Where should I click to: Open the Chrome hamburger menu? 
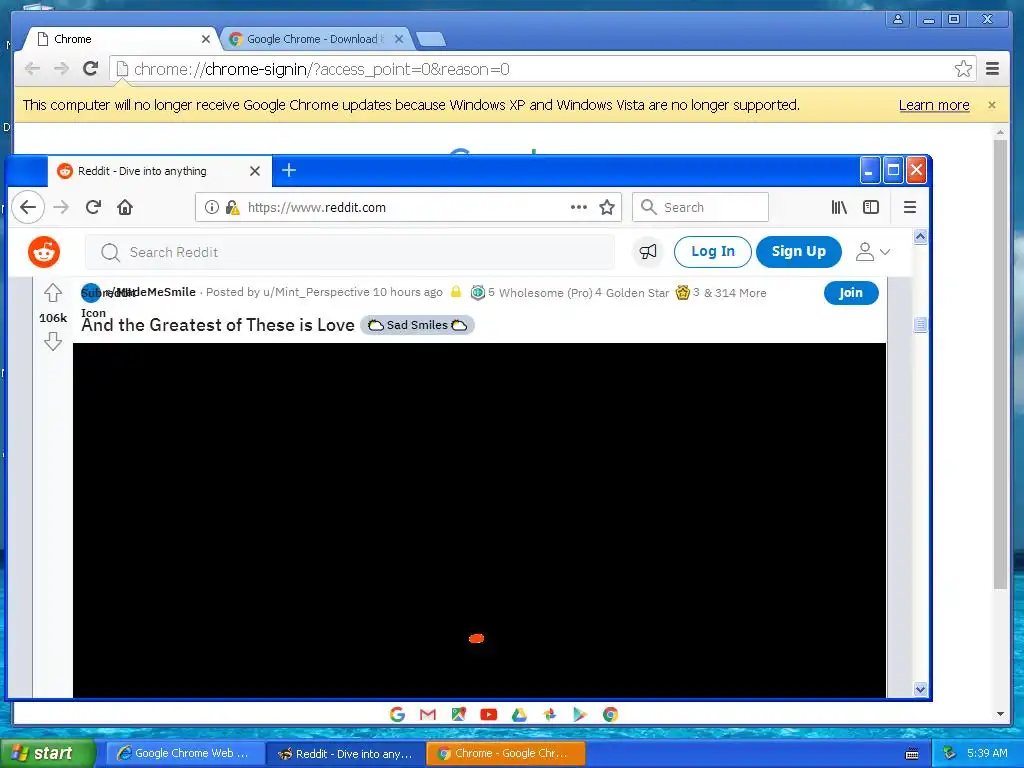coord(992,69)
